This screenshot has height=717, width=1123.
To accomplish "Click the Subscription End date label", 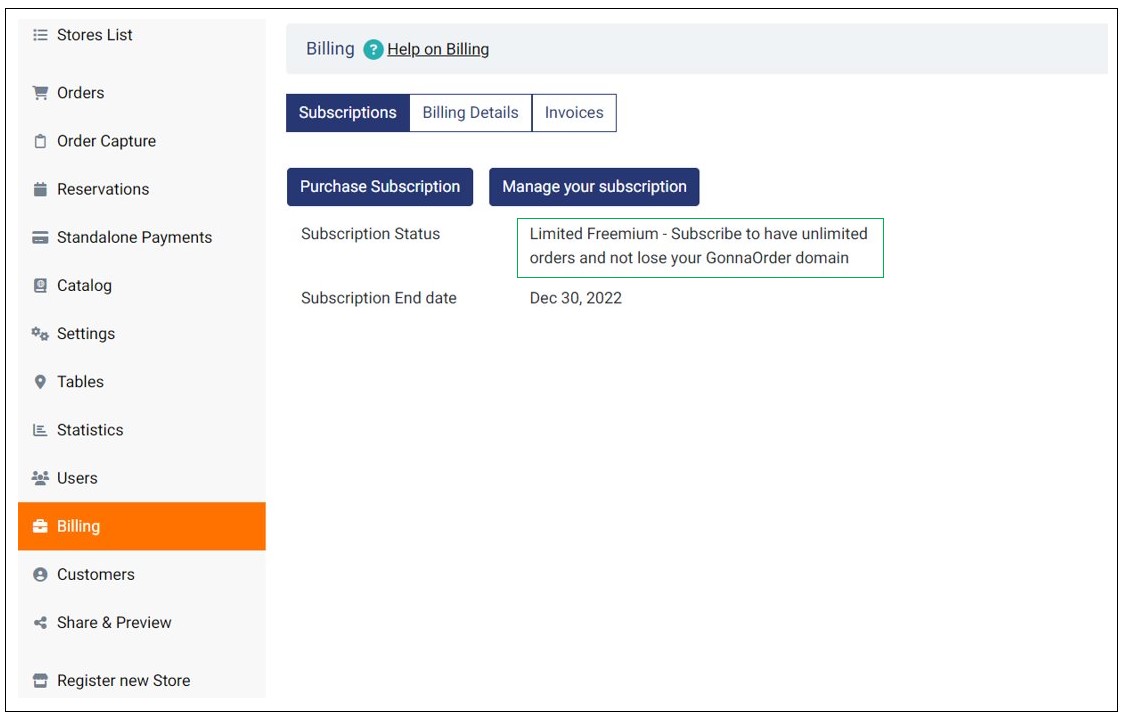I will [x=378, y=298].
